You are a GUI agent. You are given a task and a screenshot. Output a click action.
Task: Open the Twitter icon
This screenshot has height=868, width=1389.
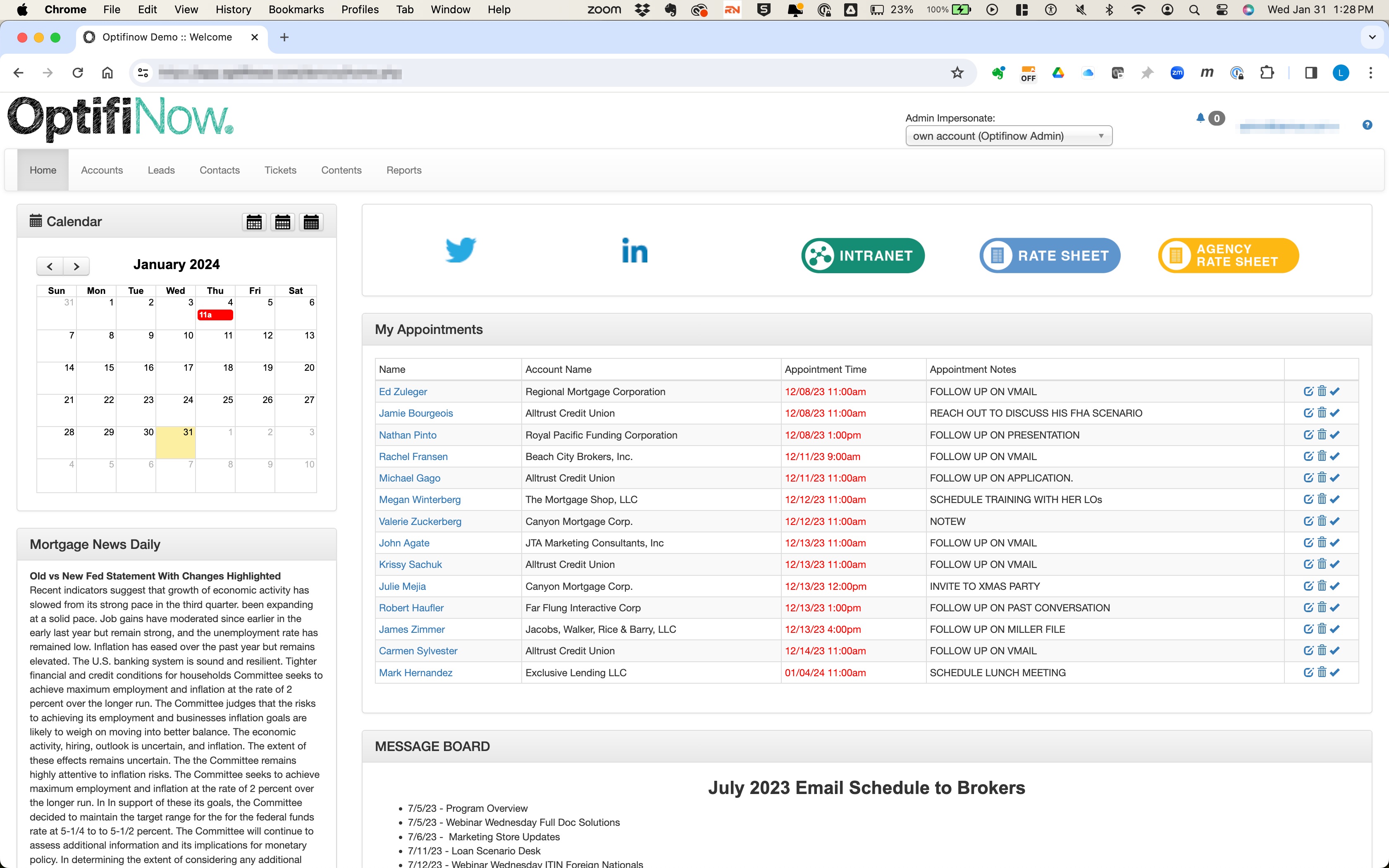point(461,250)
